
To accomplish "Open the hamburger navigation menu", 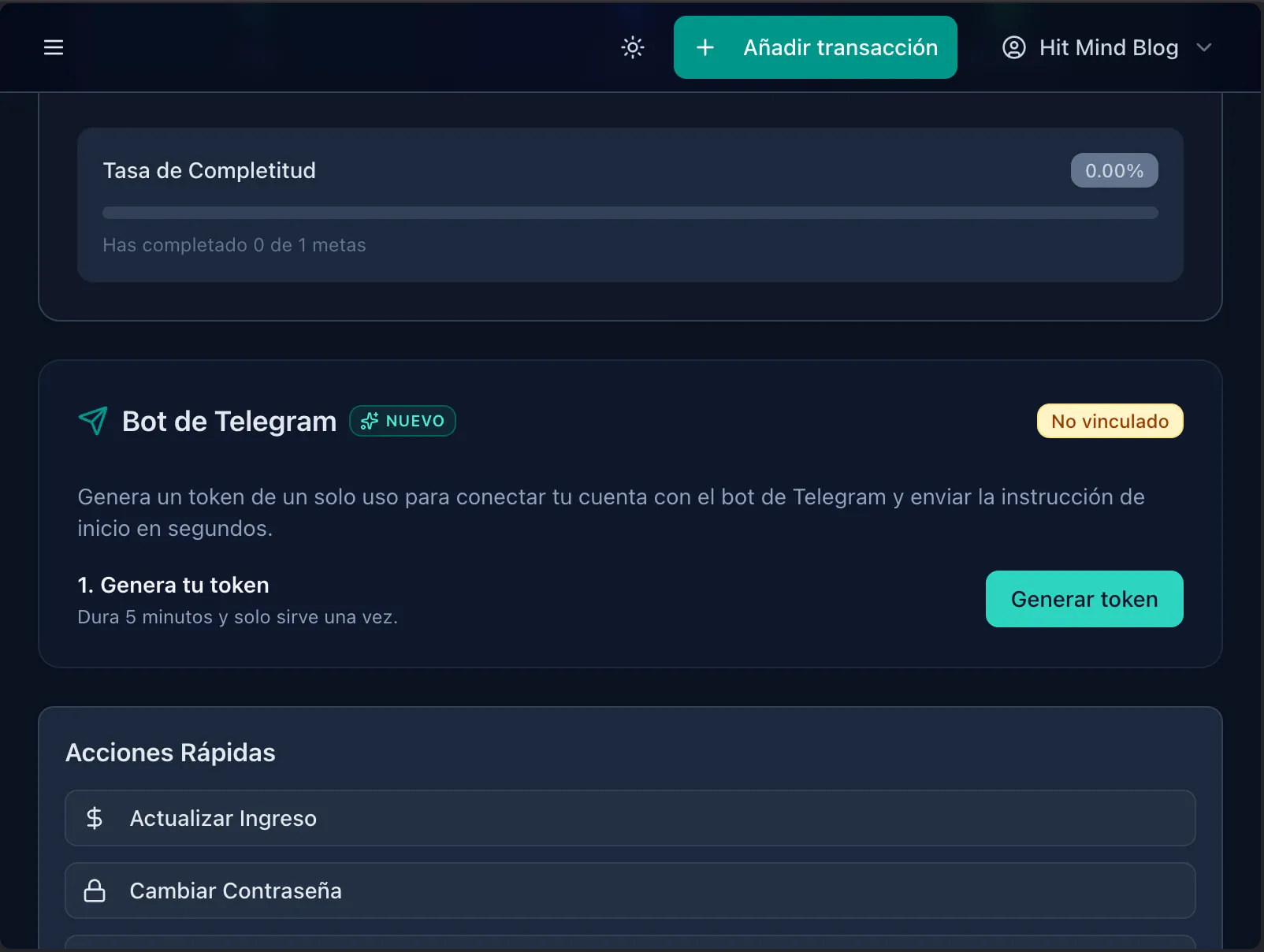I will (x=53, y=47).
